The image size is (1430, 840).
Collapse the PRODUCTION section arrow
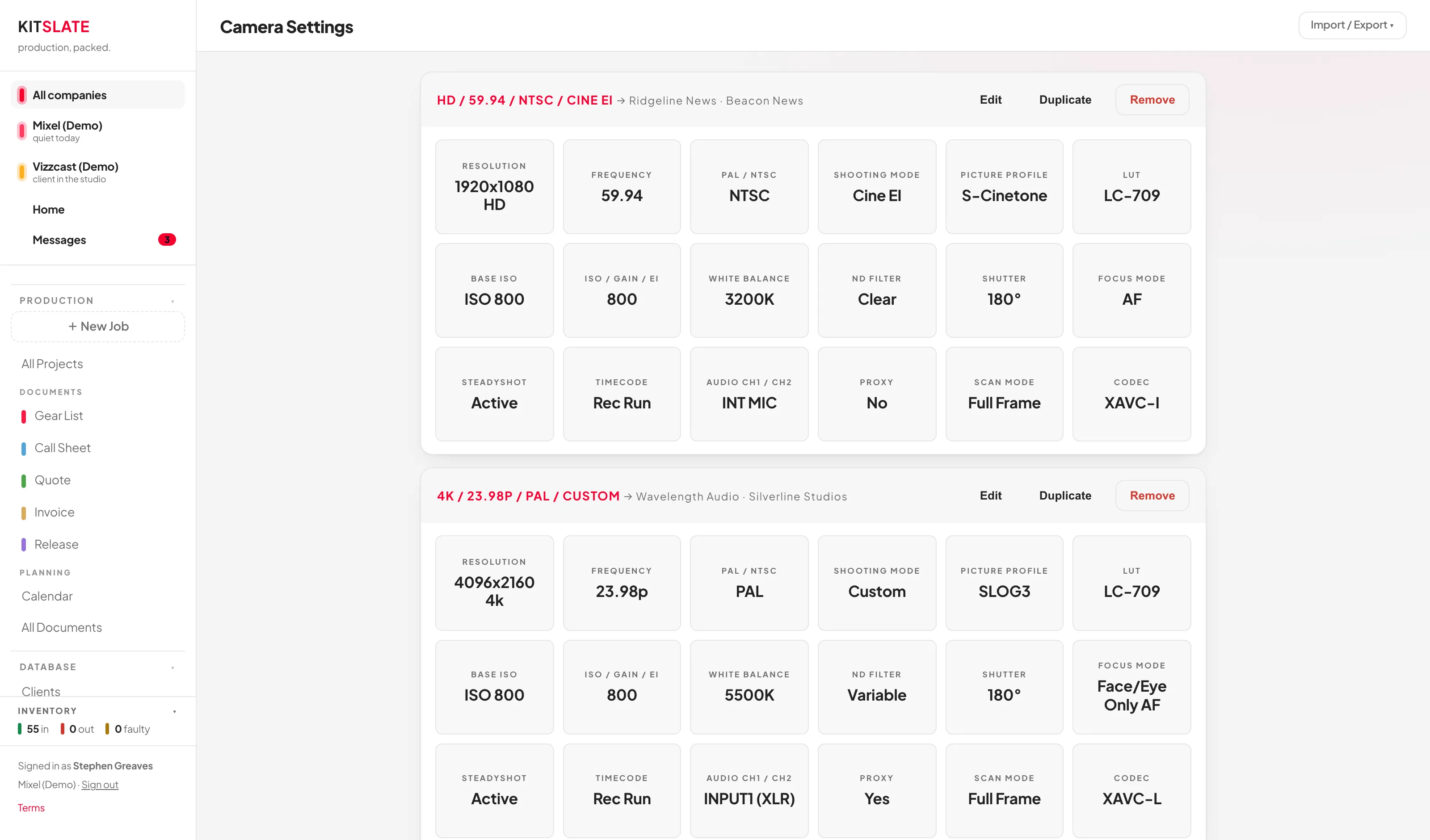click(172, 301)
